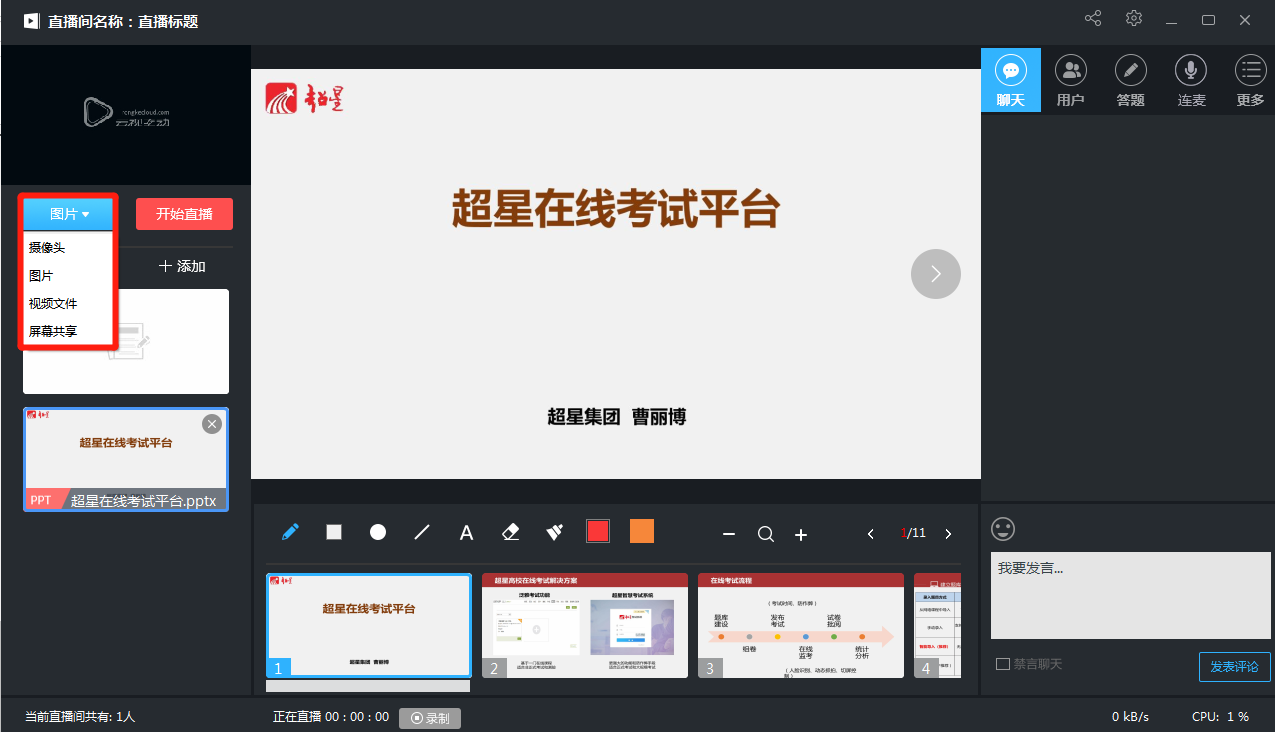The image size is (1275, 732).
Task: Open the emoji smiley picker
Action: click(x=1002, y=529)
